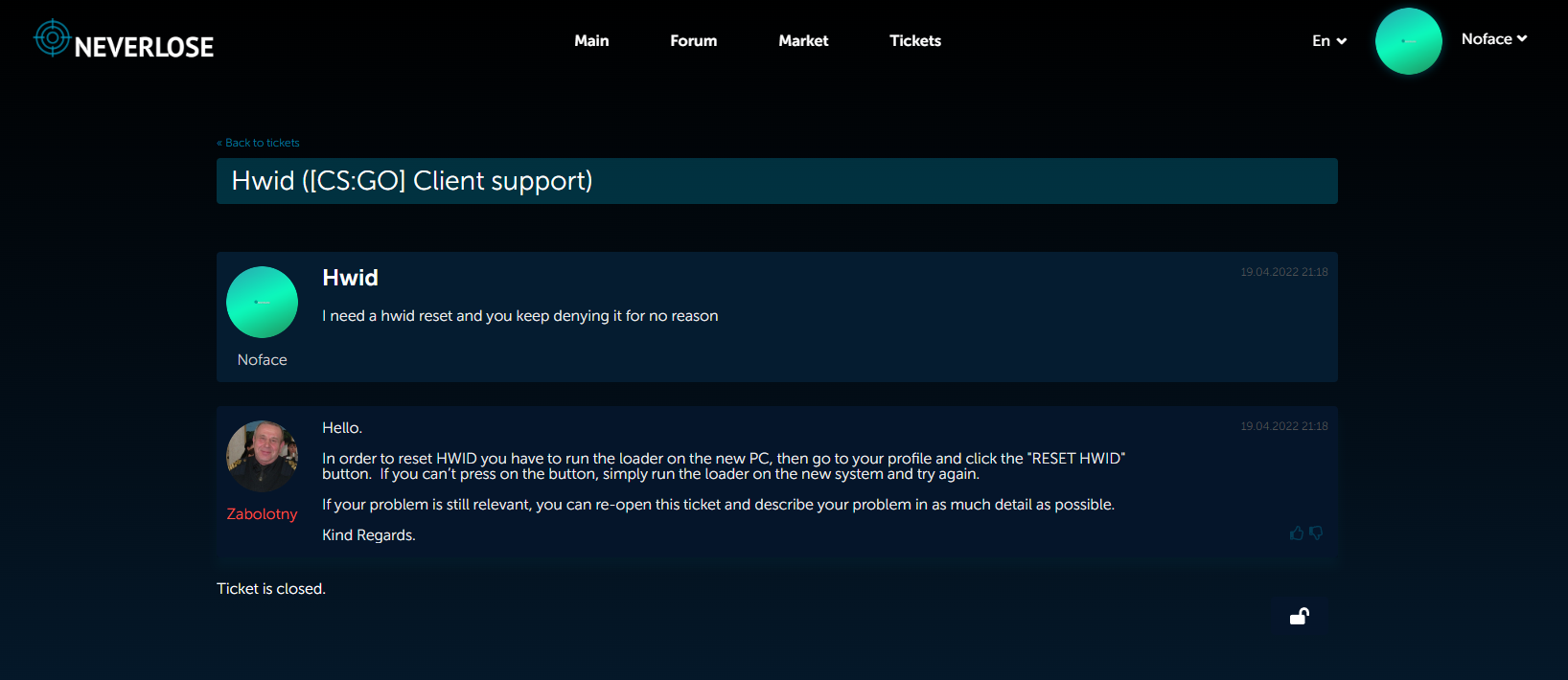Screen dimensions: 1568x680
Task: Click the ticket title Hwid ([CS:GO] Client support)
Action: click(412, 181)
